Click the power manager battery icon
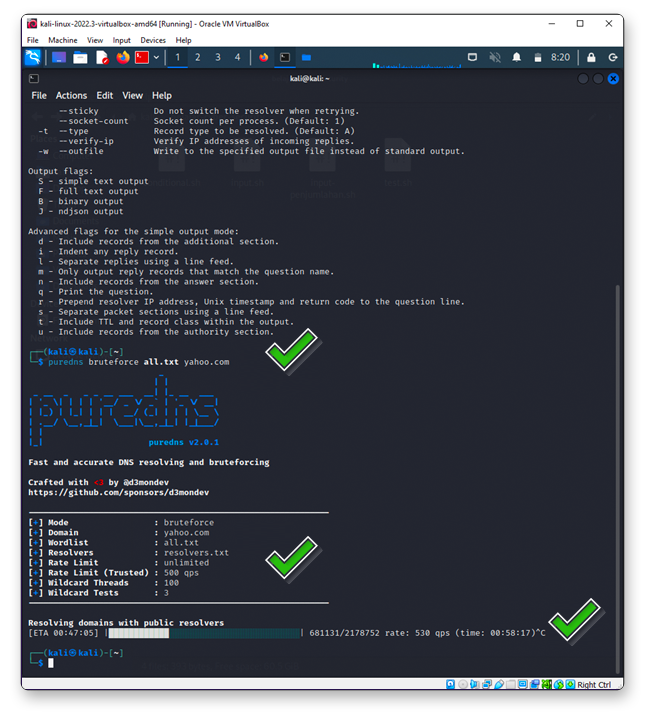 (x=538, y=57)
